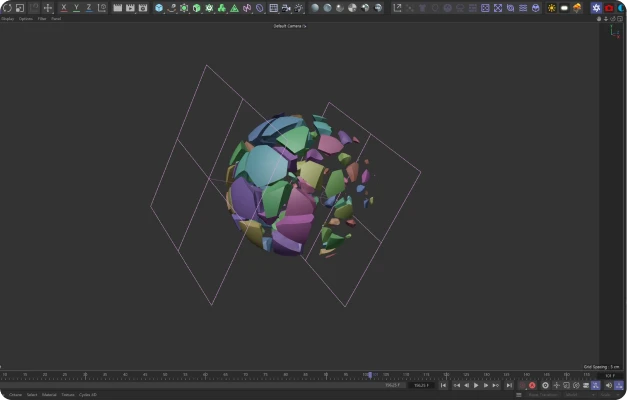This screenshot has width=627, height=400.
Task: Open the Volume builder green icon
Action: 222,8
